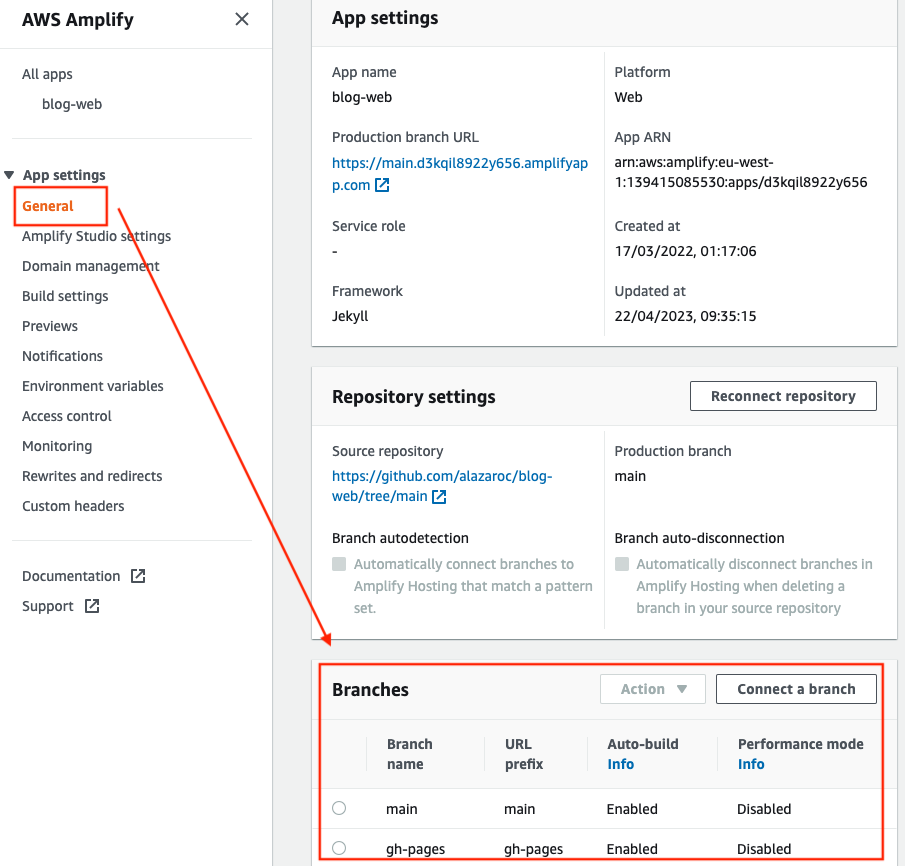
Task: Click the Support external link icon
Action: 92,606
